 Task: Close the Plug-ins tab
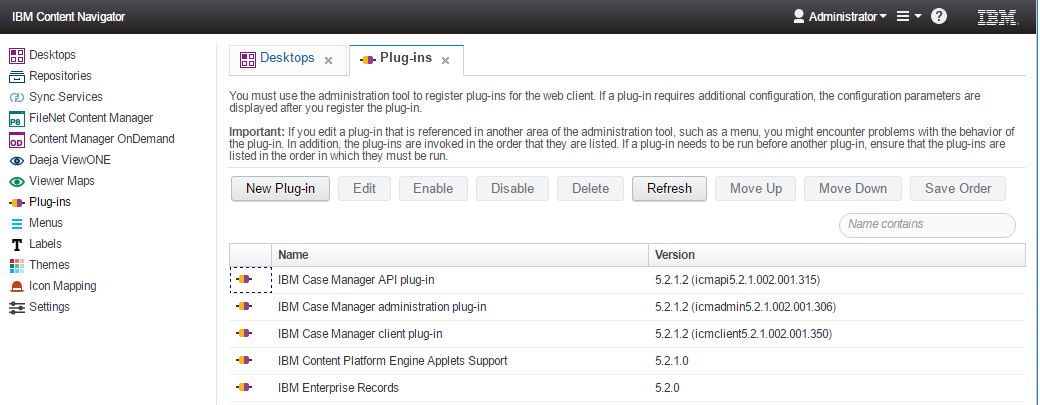[446, 60]
